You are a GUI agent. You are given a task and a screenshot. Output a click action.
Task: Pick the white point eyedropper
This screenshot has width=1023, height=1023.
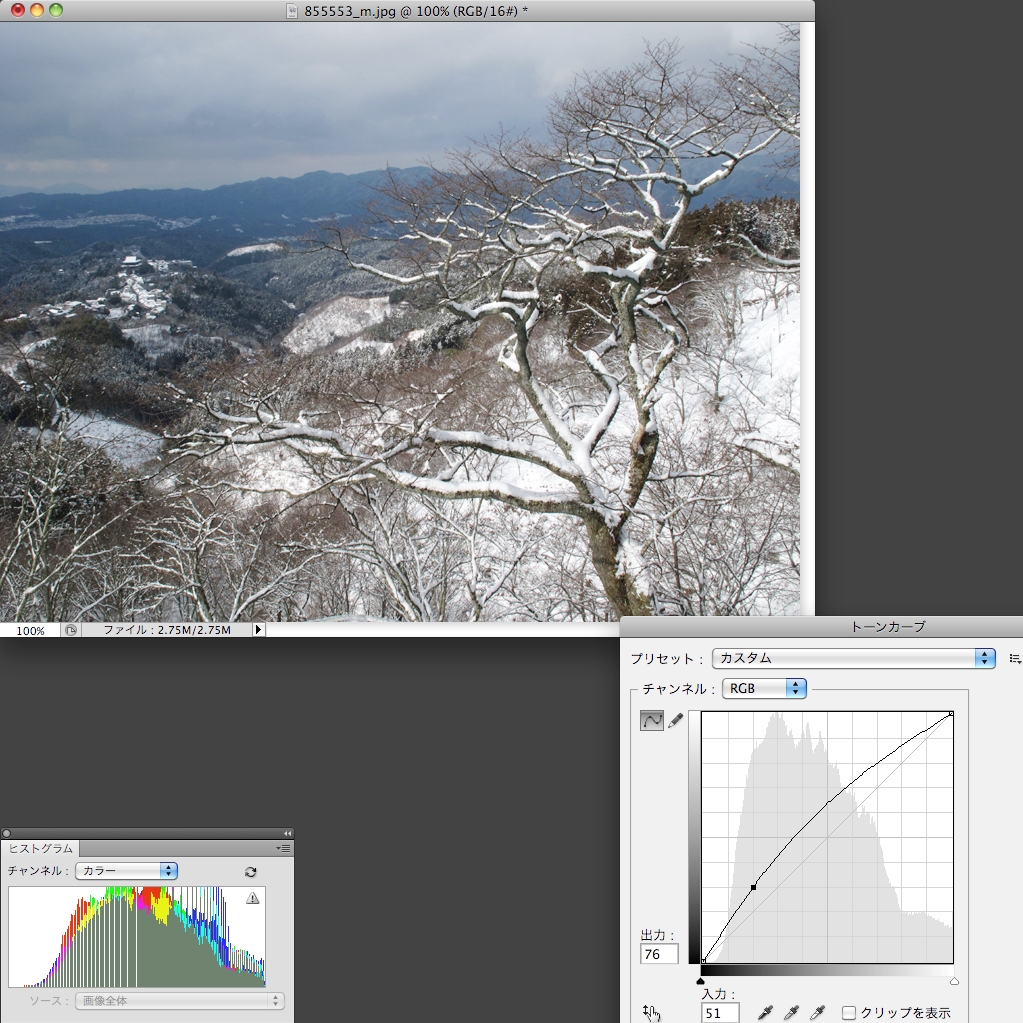tap(817, 1013)
